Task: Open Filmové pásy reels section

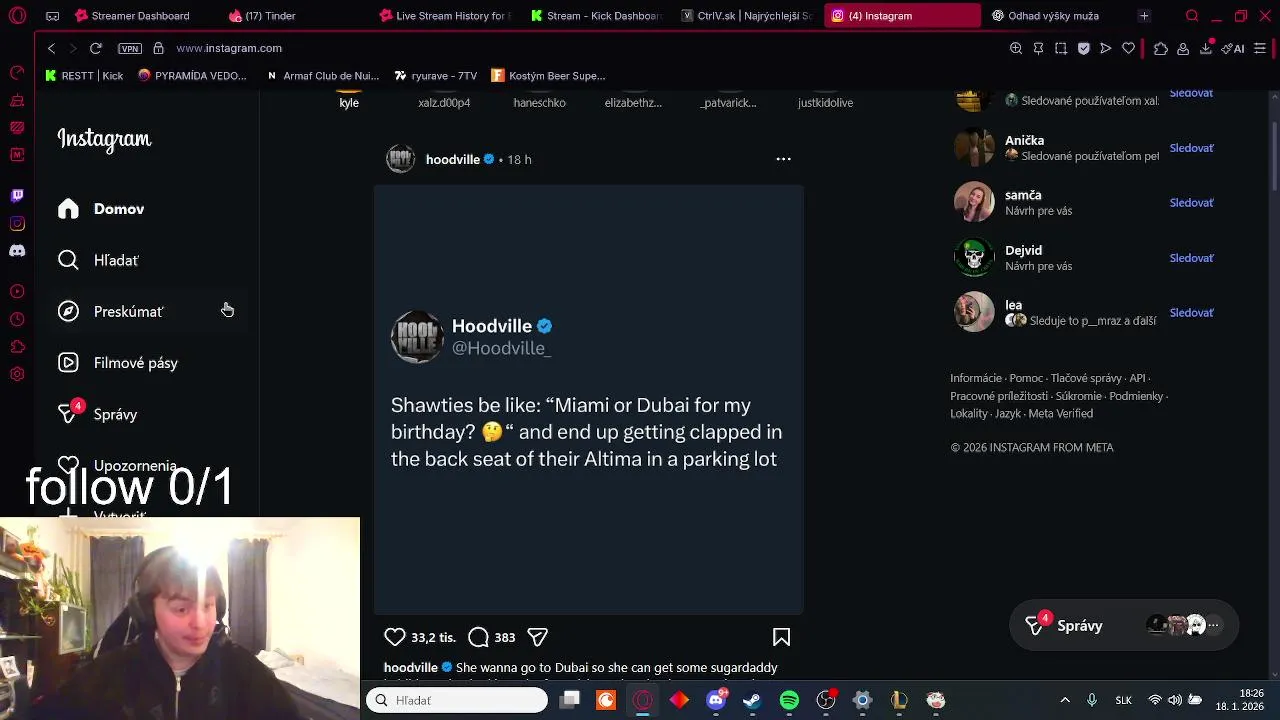Action: click(117, 363)
